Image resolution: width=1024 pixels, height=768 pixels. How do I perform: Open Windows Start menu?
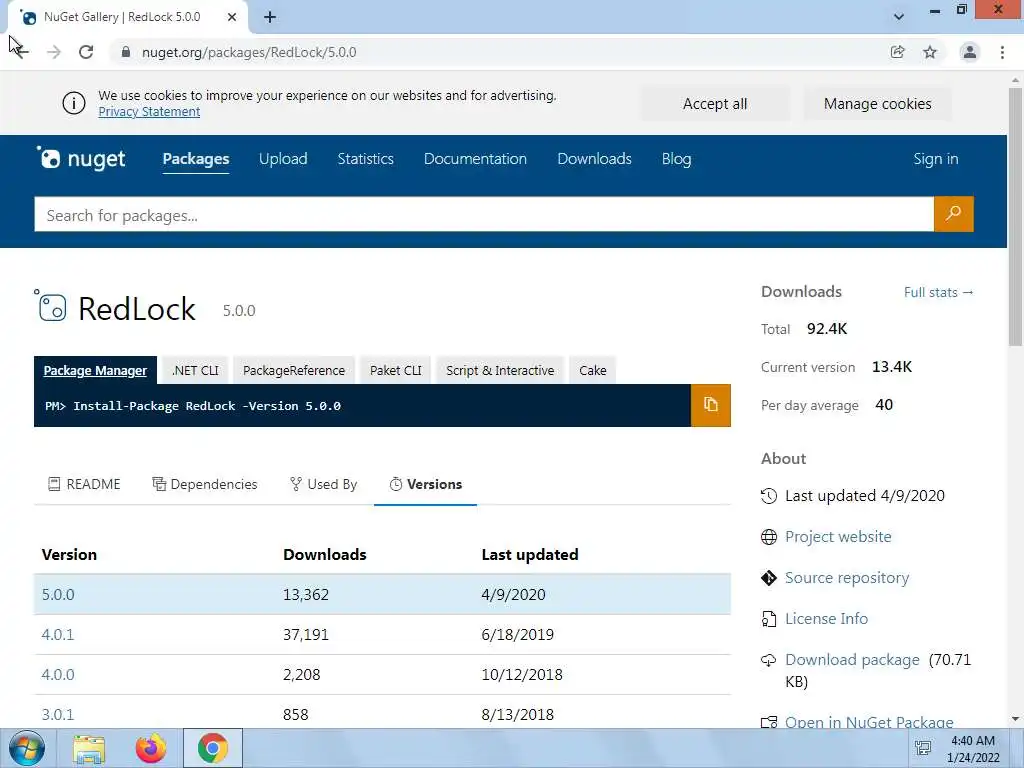pyautogui.click(x=27, y=748)
